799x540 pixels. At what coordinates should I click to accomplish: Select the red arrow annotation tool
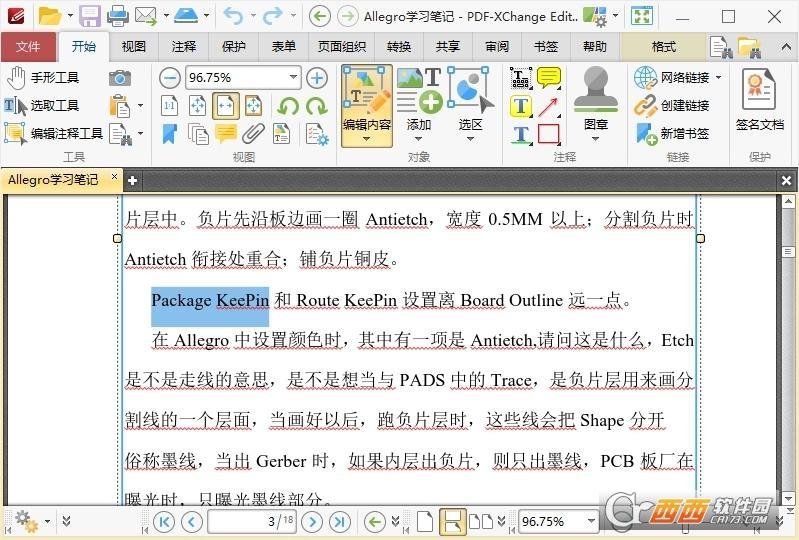pyautogui.click(x=549, y=106)
